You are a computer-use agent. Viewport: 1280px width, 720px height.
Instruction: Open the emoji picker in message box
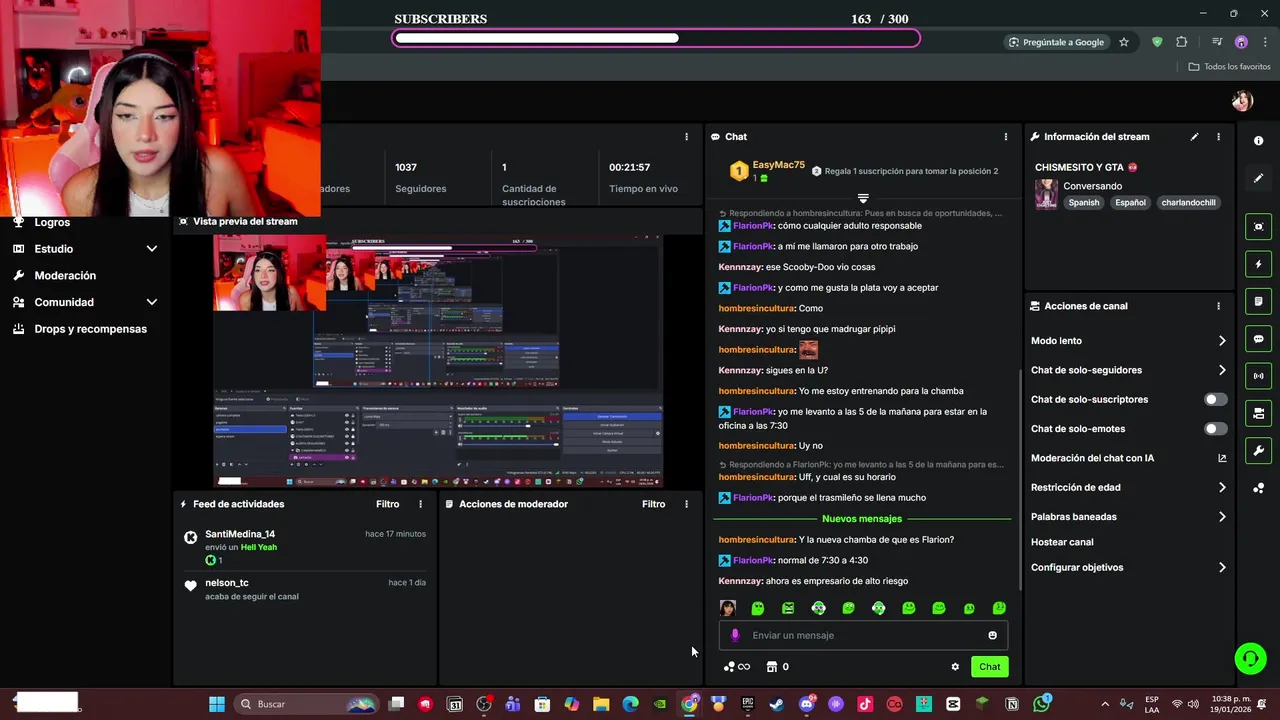click(992, 635)
